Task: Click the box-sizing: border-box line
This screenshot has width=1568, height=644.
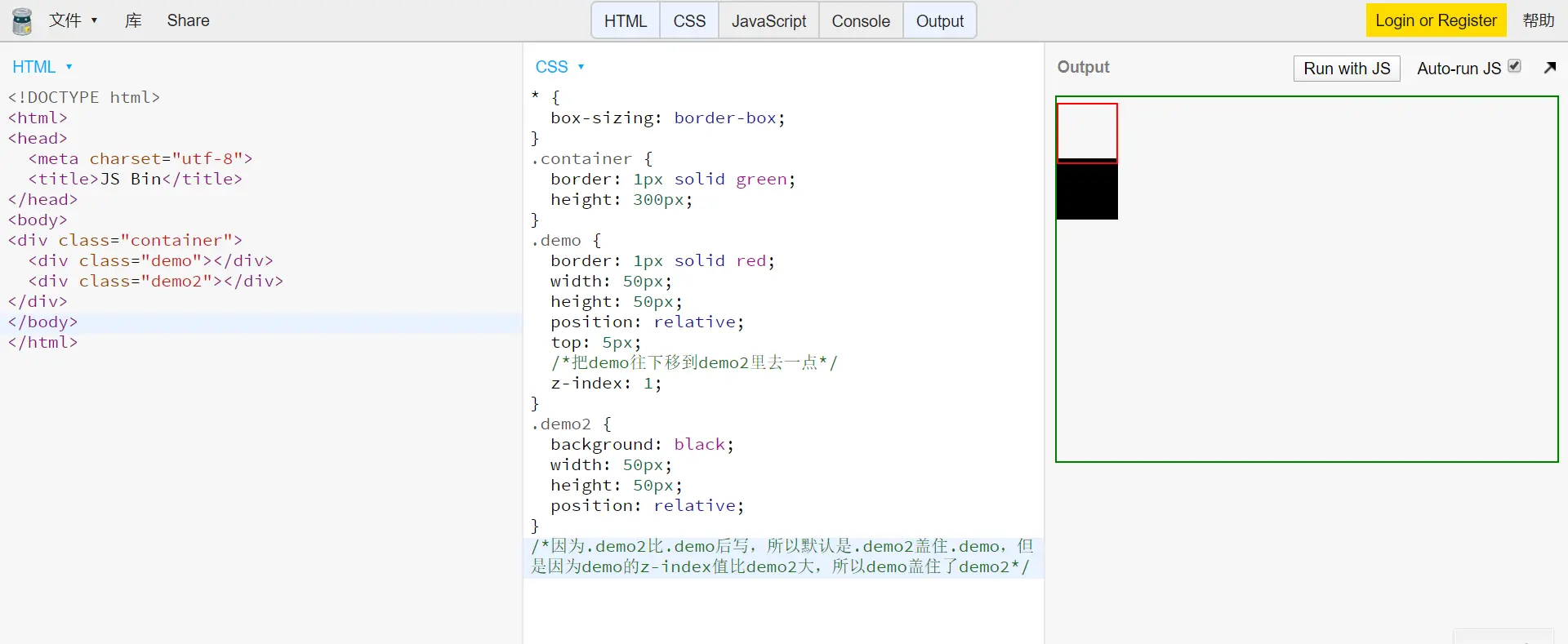Action: click(x=668, y=118)
